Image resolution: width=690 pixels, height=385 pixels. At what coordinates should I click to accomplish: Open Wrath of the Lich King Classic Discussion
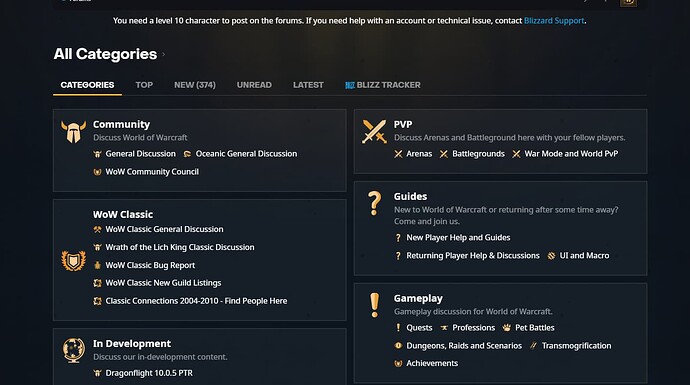[180, 247]
